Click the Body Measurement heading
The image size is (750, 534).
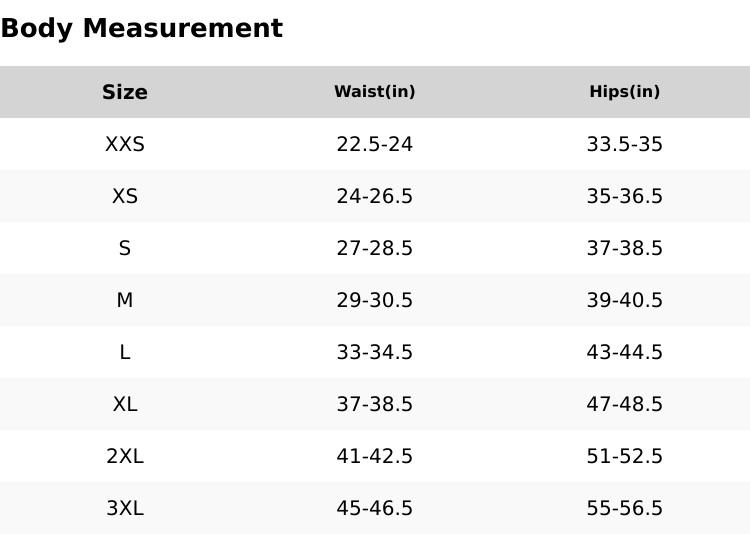(x=141, y=29)
